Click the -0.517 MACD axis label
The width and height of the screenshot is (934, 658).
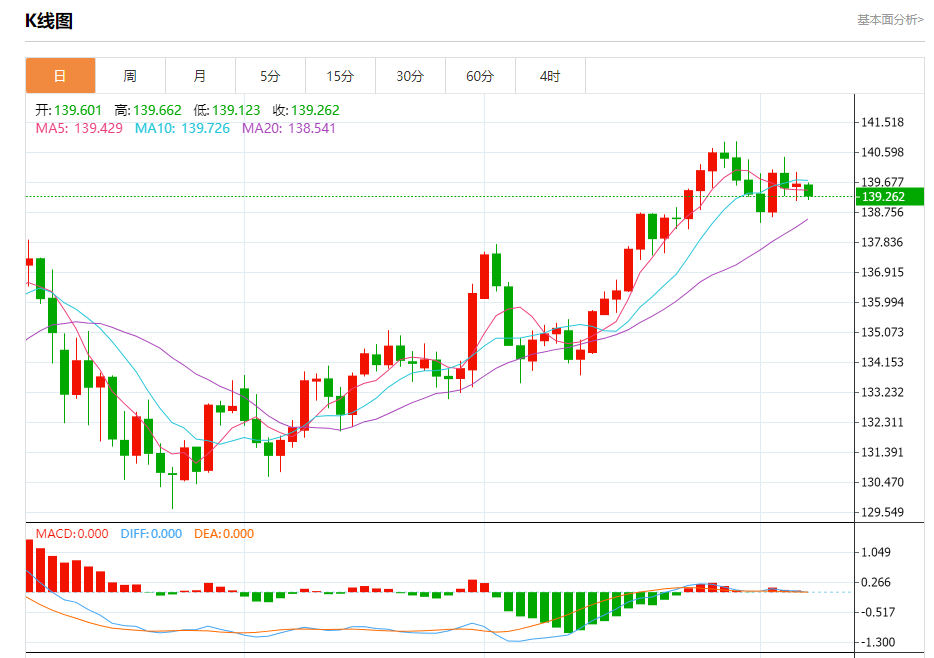(x=878, y=612)
